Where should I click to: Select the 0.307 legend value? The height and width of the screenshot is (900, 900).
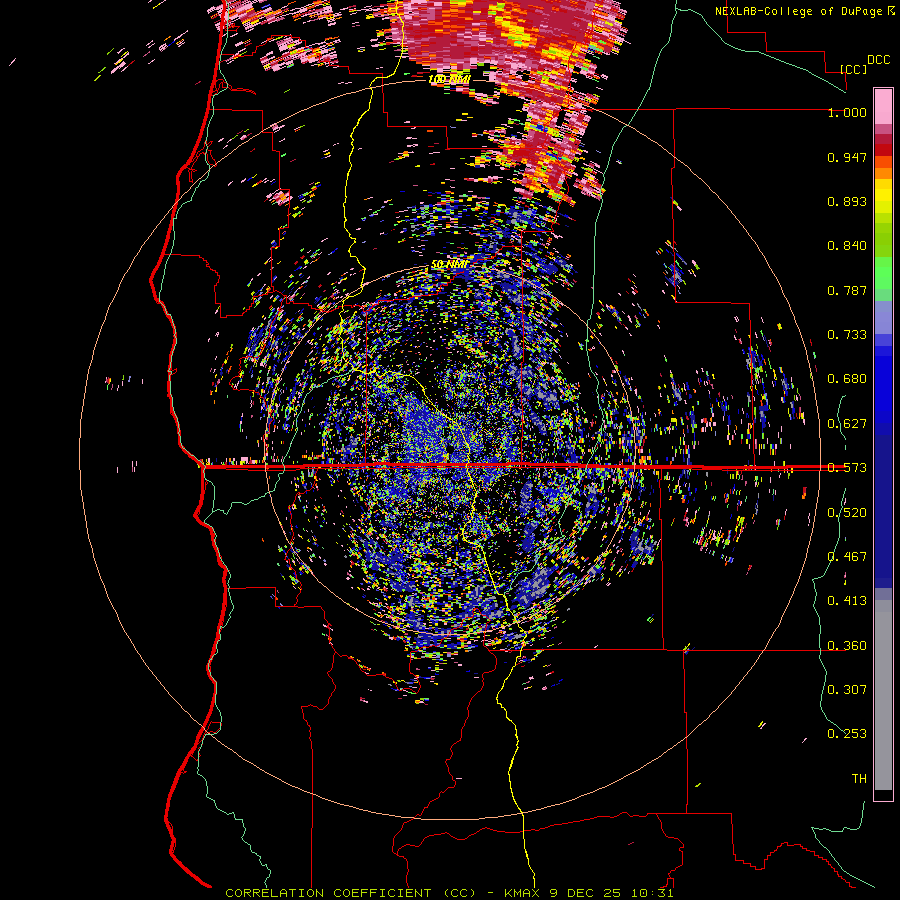click(847, 689)
